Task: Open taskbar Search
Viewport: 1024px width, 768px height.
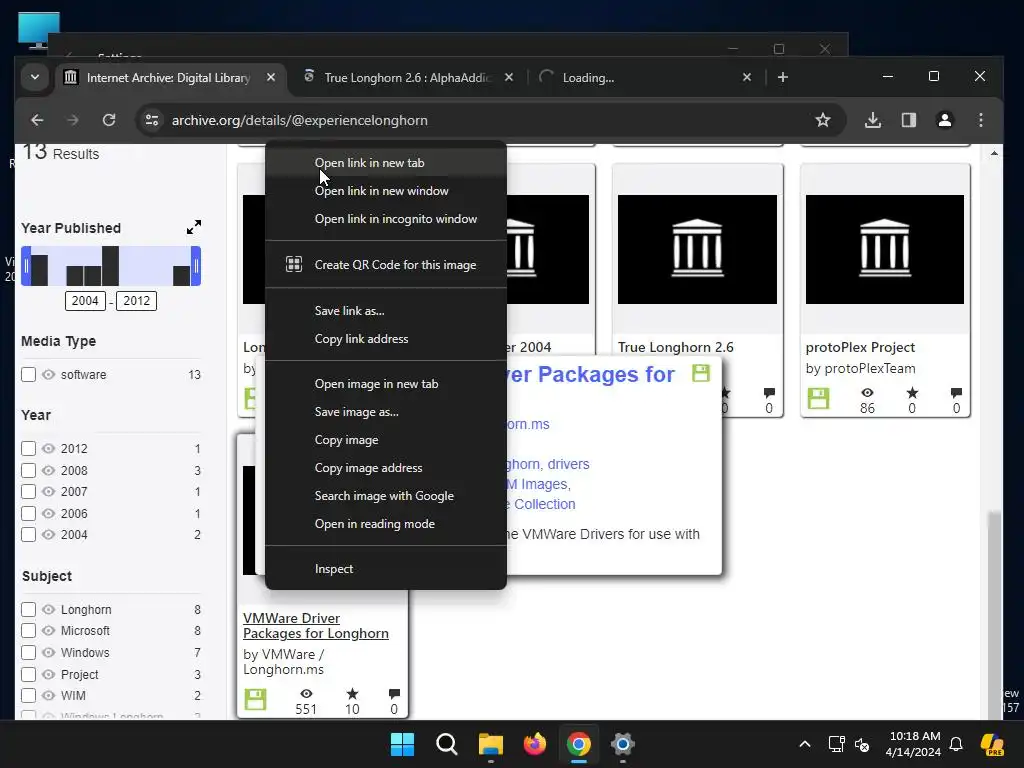Action: (447, 744)
